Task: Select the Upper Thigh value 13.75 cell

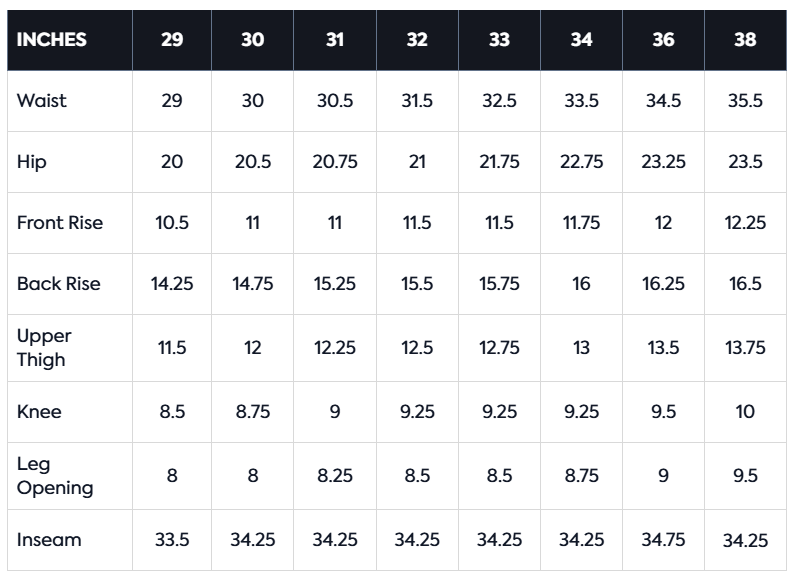Action: coord(745,348)
